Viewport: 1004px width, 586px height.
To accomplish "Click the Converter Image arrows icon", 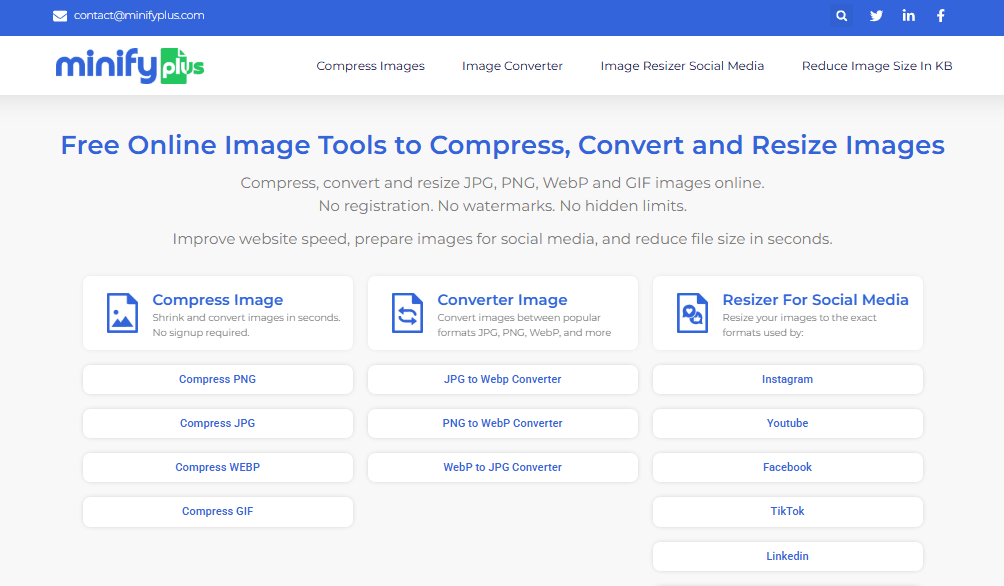I will tap(406, 312).
